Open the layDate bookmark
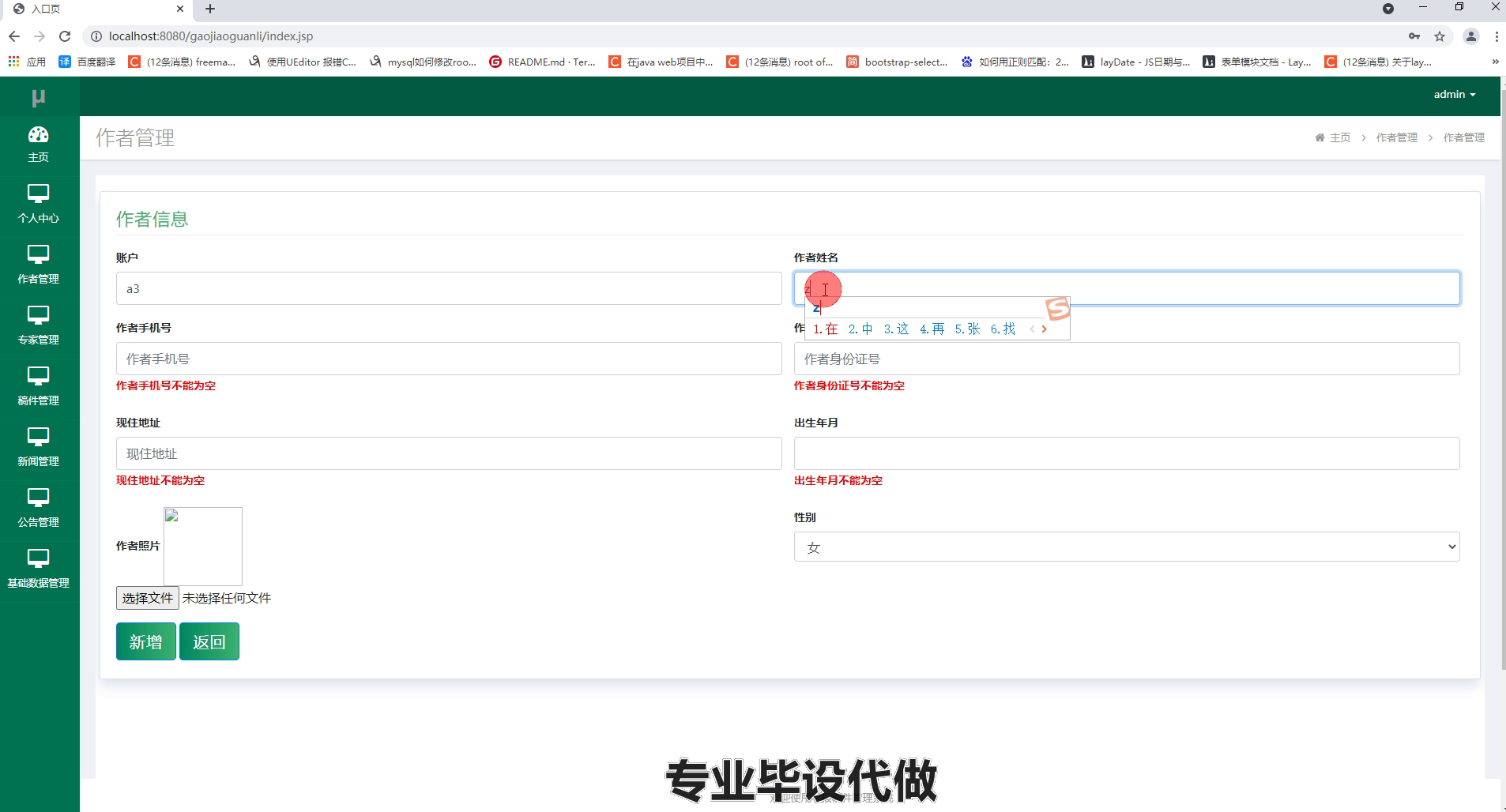 point(1136,62)
